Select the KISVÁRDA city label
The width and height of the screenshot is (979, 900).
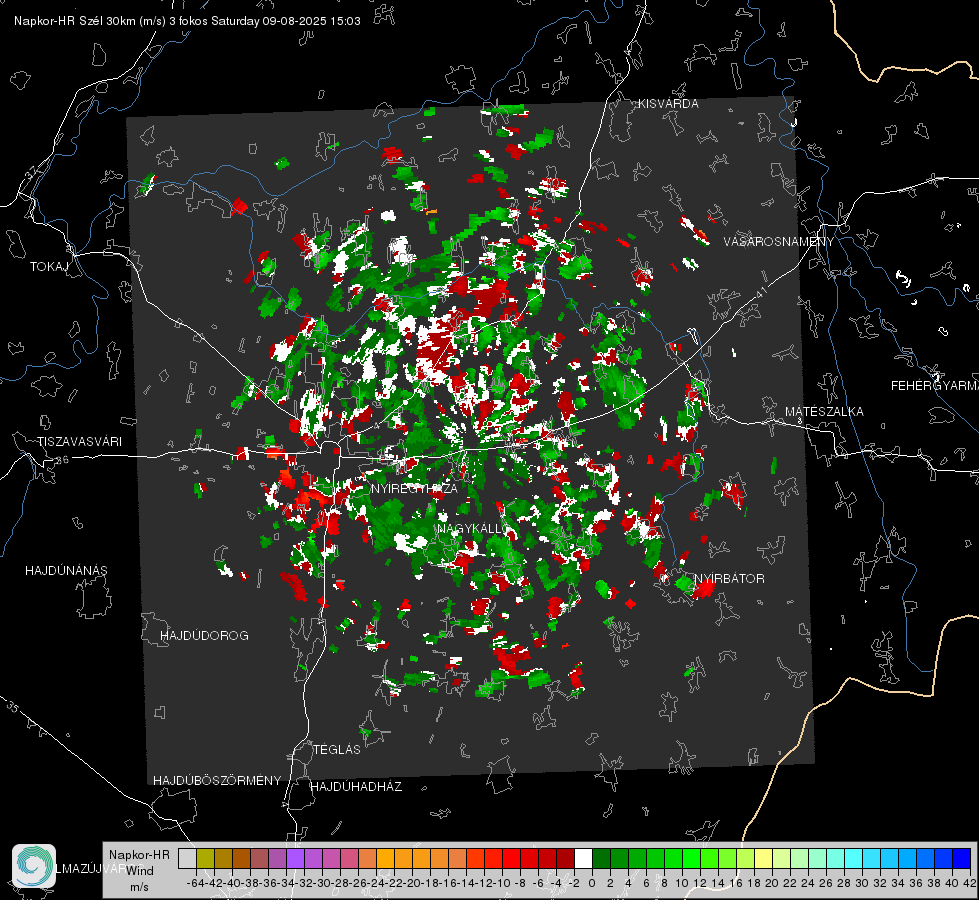(668, 104)
